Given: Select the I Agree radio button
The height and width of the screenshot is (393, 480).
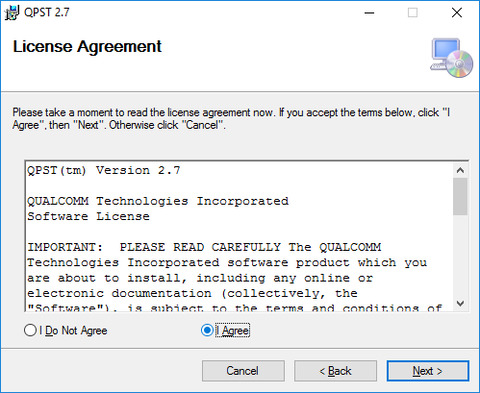Looking at the screenshot, I should pos(225,331).
